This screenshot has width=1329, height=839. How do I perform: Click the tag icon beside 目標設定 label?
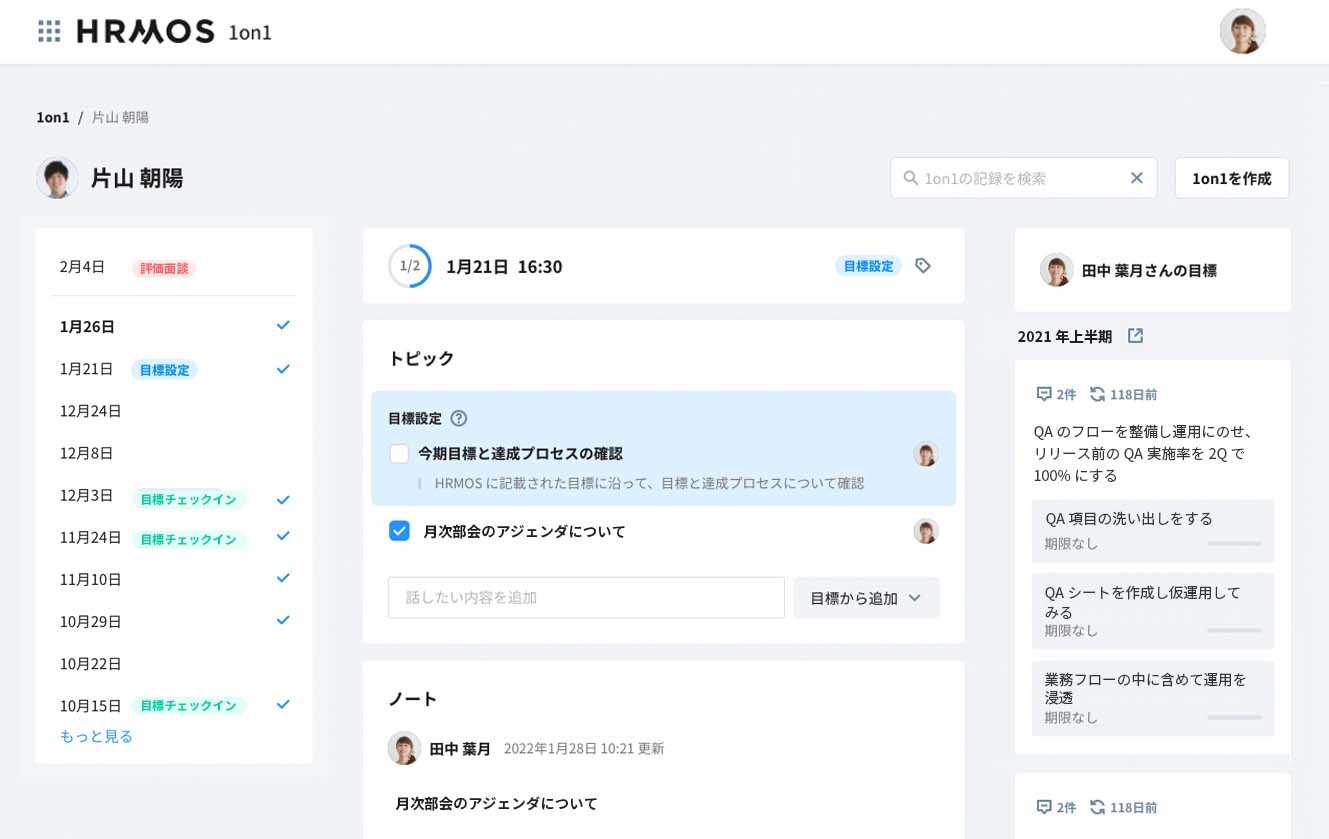[x=923, y=266]
